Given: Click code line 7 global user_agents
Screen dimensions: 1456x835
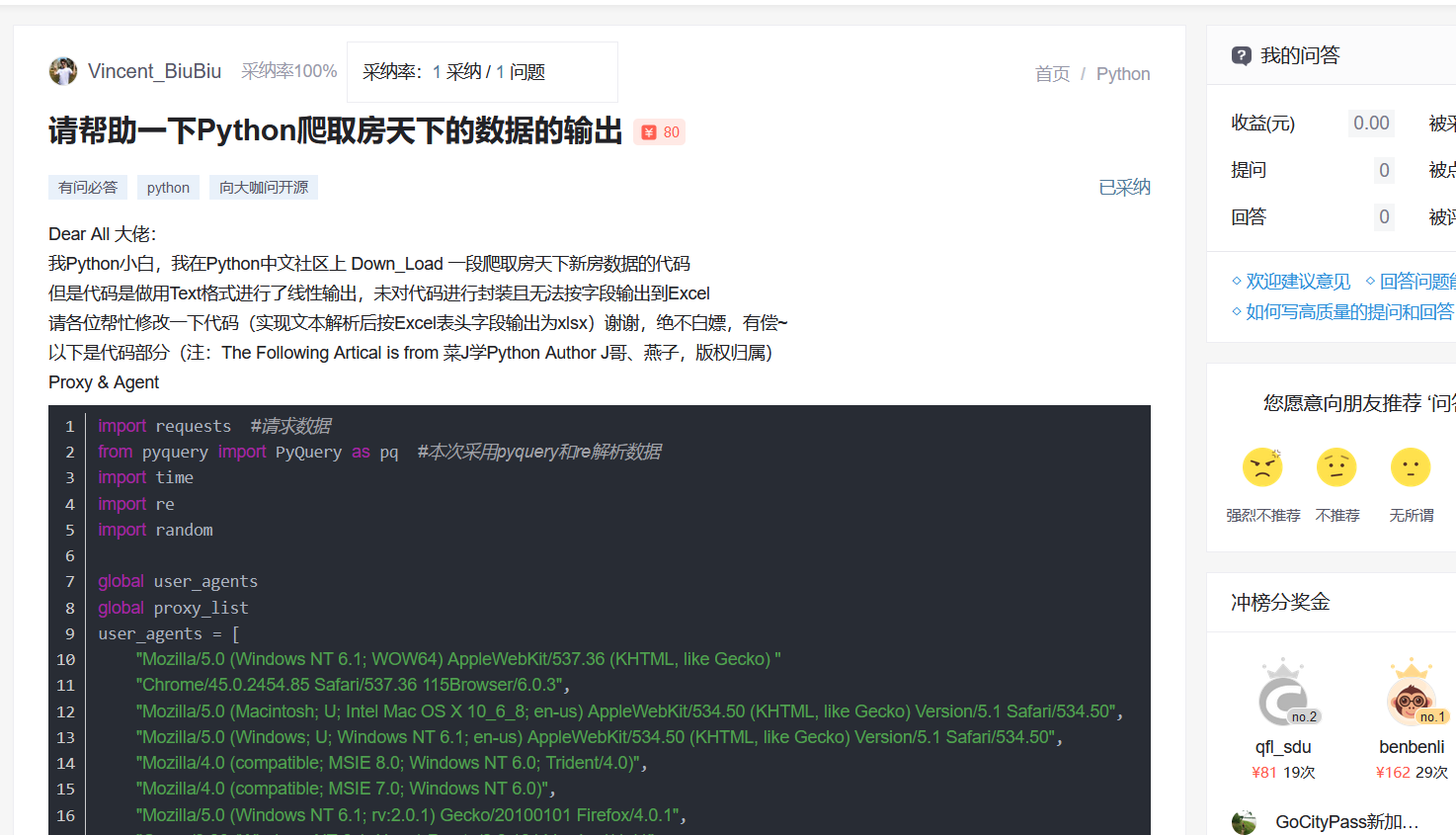Looking at the screenshot, I should tap(178, 581).
